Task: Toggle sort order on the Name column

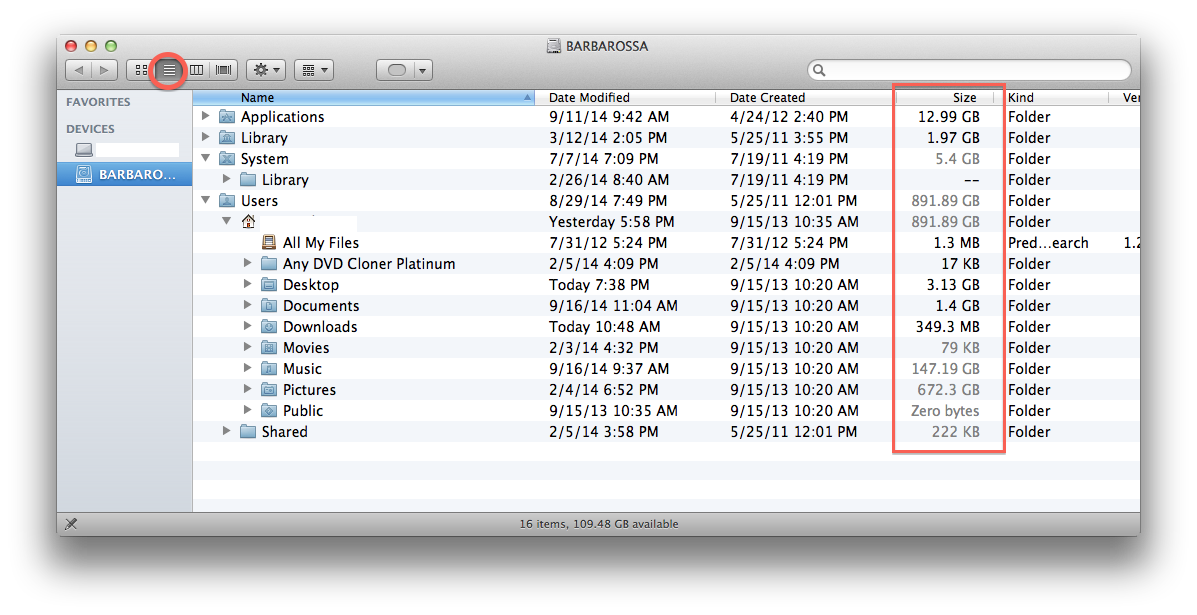Action: 258,97
